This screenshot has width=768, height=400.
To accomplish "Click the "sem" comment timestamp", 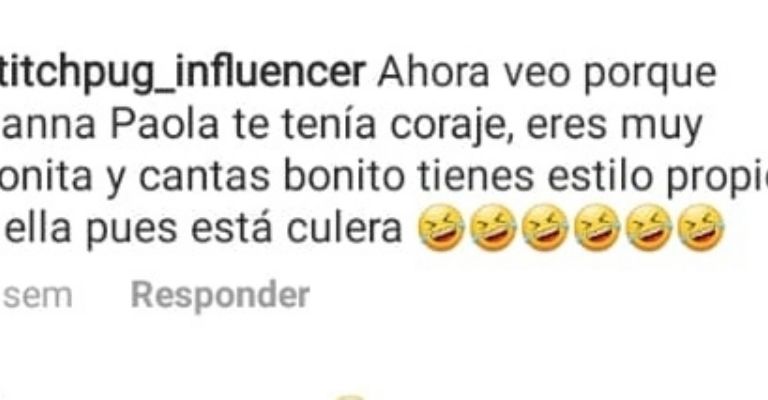I will tap(38, 297).
